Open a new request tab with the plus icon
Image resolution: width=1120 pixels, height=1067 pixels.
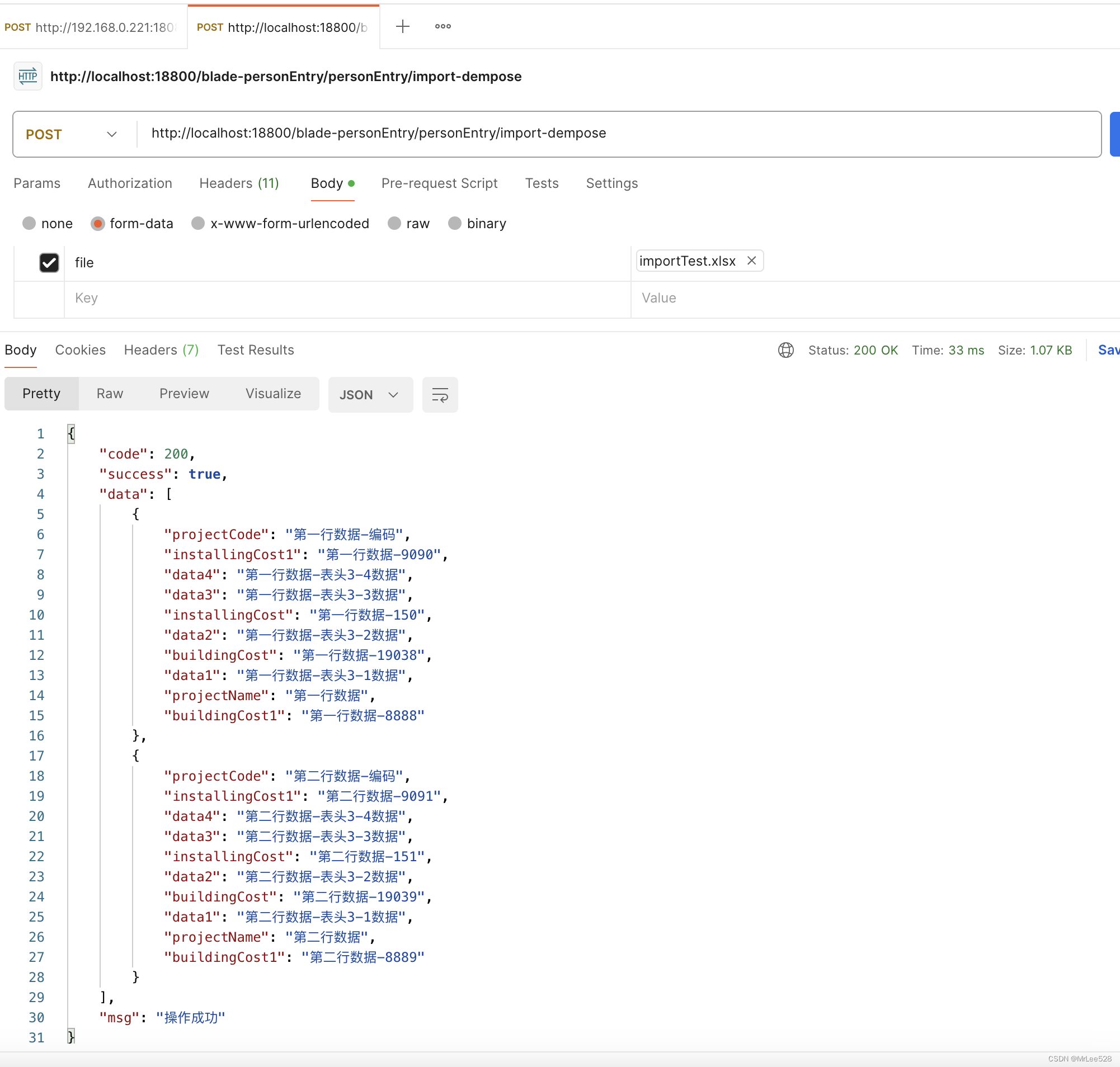tap(403, 26)
